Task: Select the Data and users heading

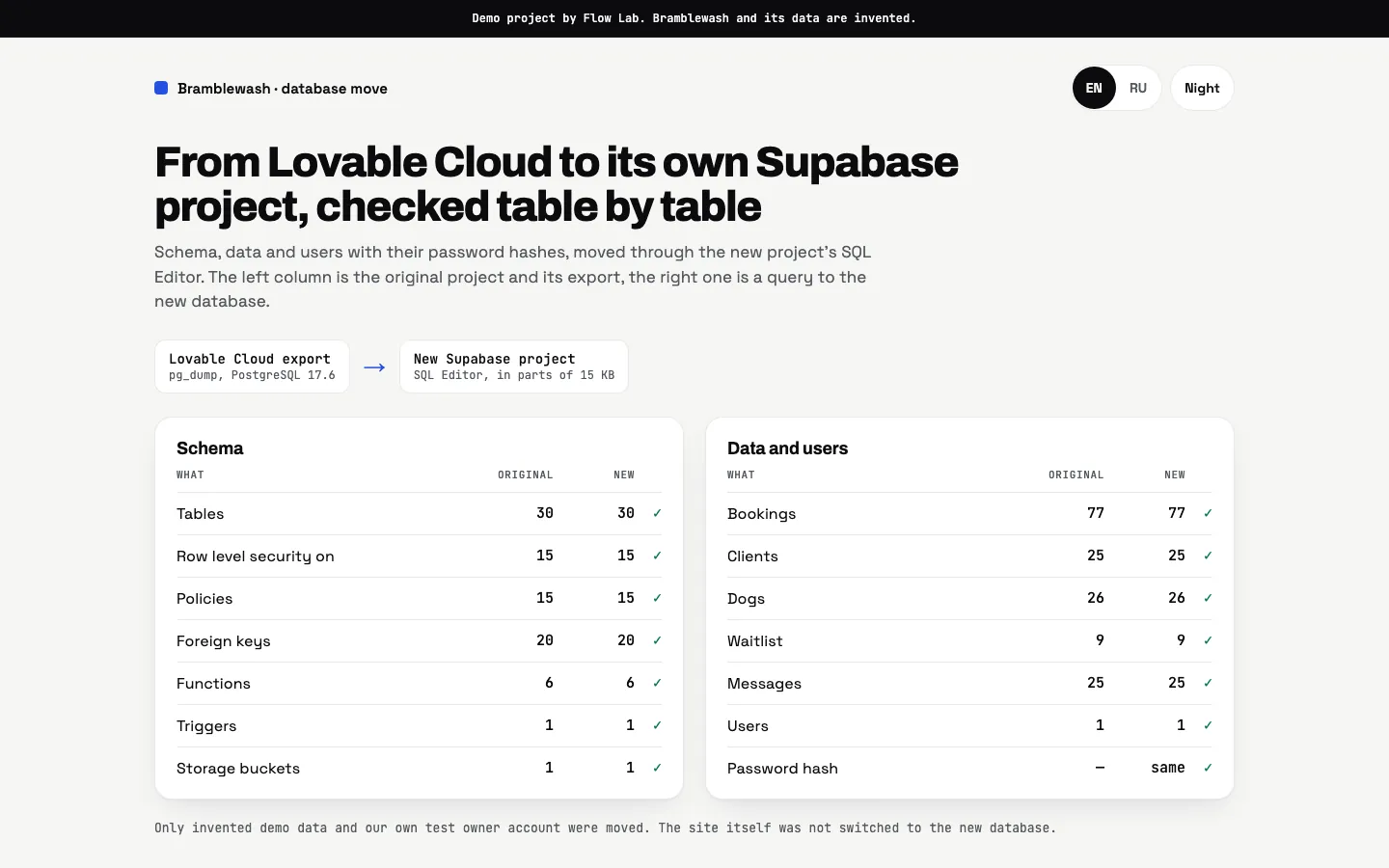Action: (787, 448)
